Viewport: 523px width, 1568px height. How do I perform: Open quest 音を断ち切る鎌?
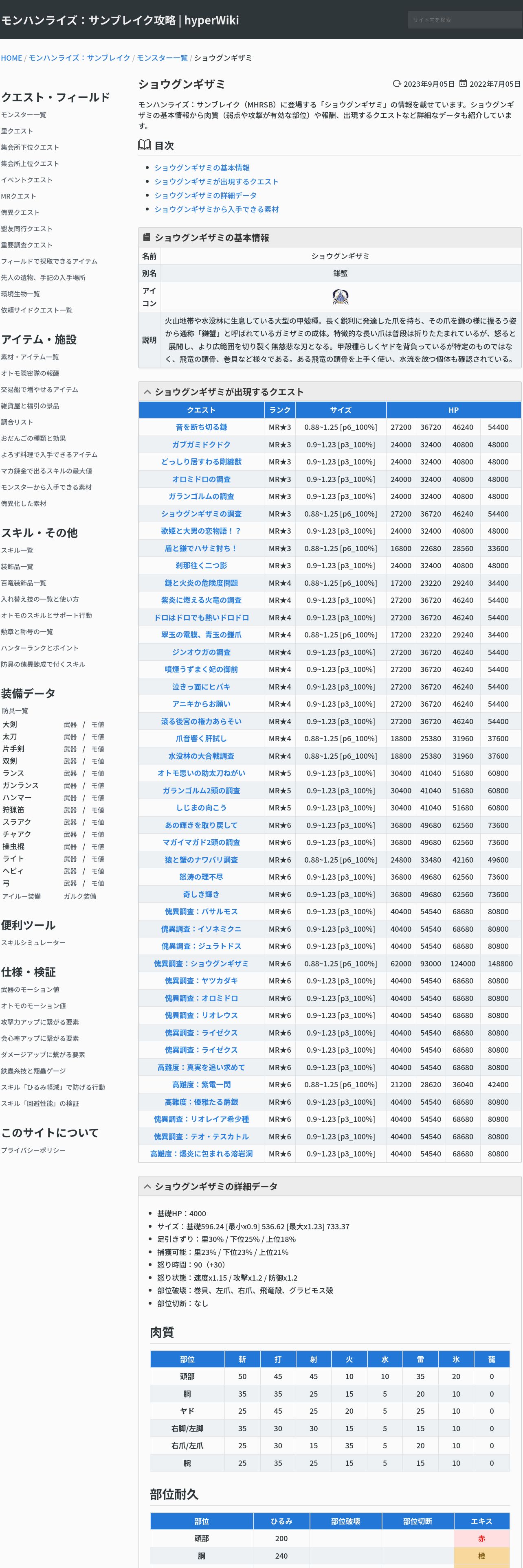(201, 427)
